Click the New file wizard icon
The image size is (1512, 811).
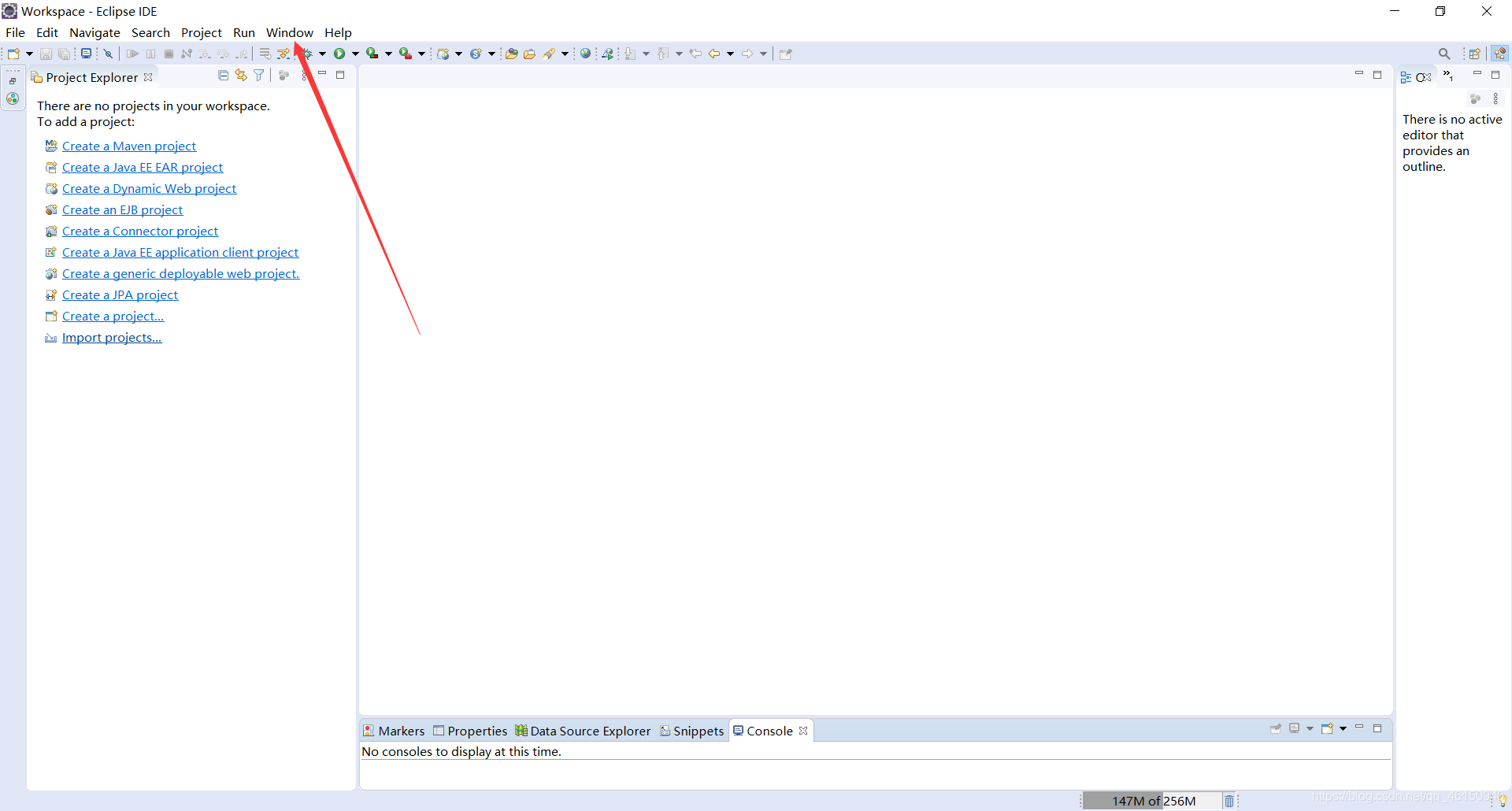tap(13, 54)
